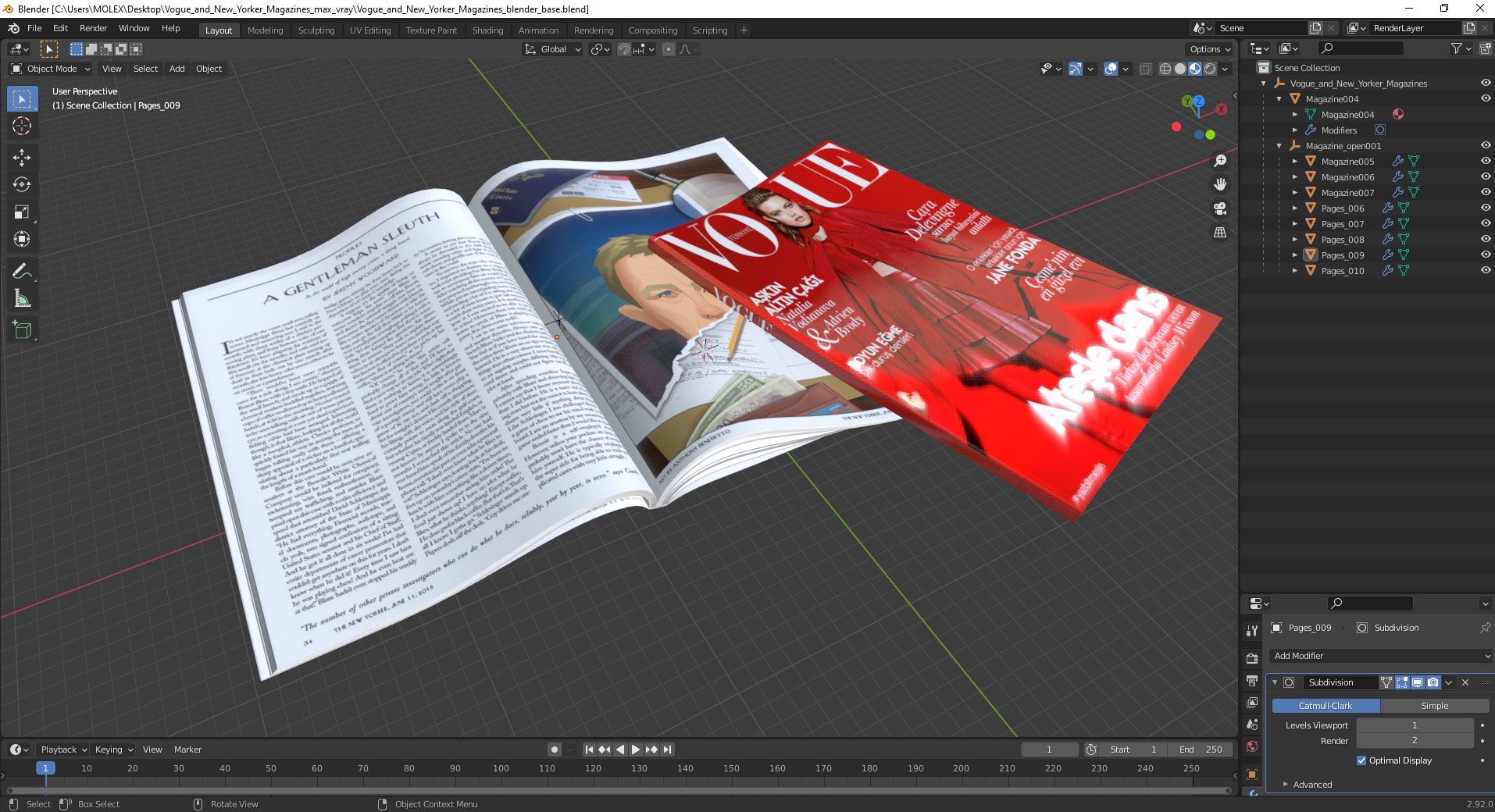This screenshot has height=812, width=1495.
Task: Open the Playback dropdown in timeline
Action: tap(63, 750)
